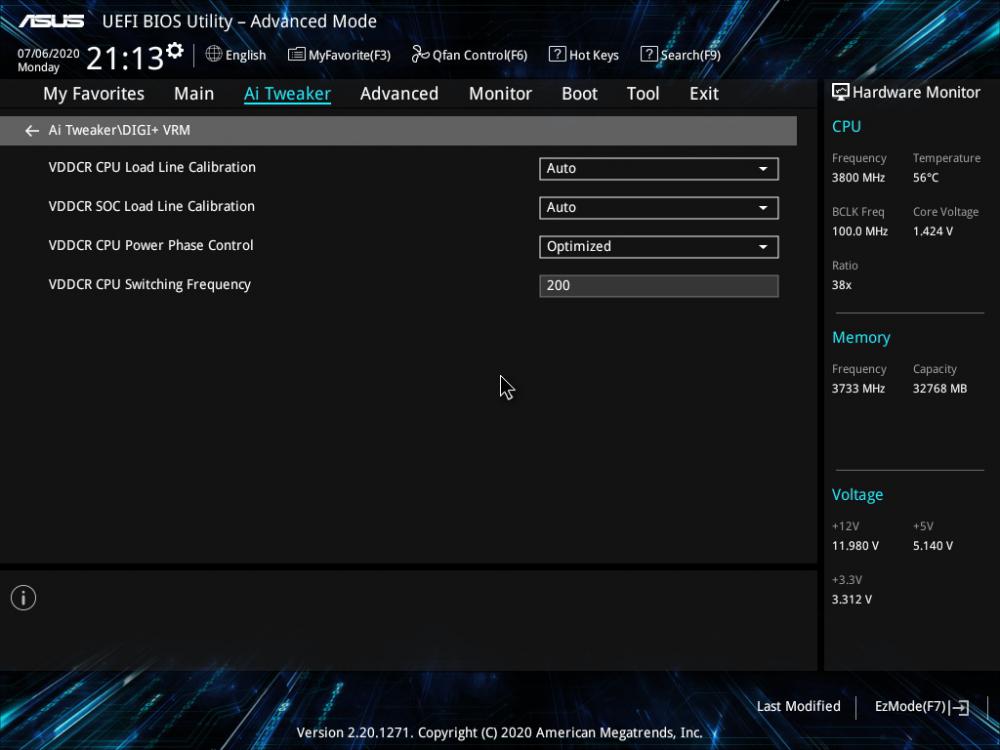
Task: Click memory frequency 3733 MHz
Action: click(858, 388)
